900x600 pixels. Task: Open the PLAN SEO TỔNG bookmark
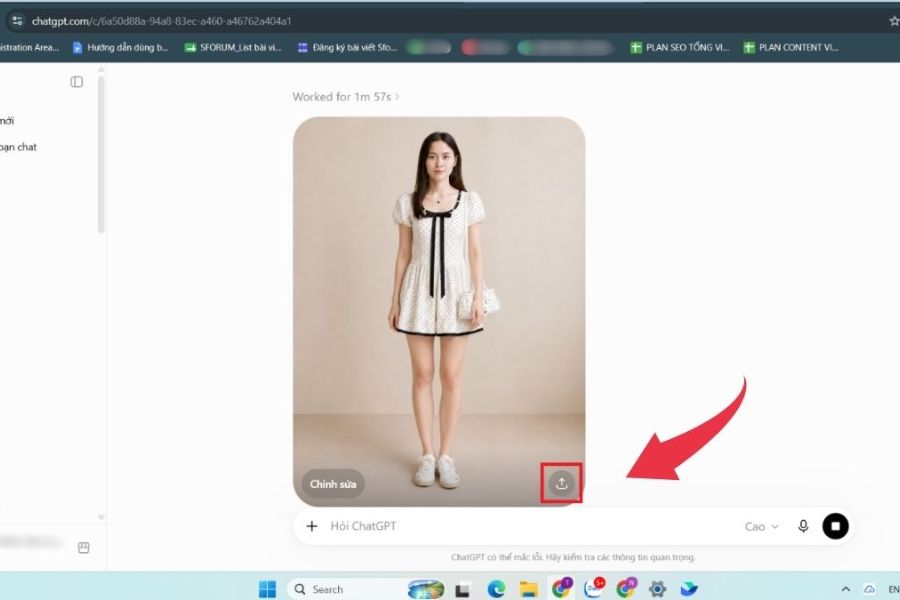(x=680, y=48)
